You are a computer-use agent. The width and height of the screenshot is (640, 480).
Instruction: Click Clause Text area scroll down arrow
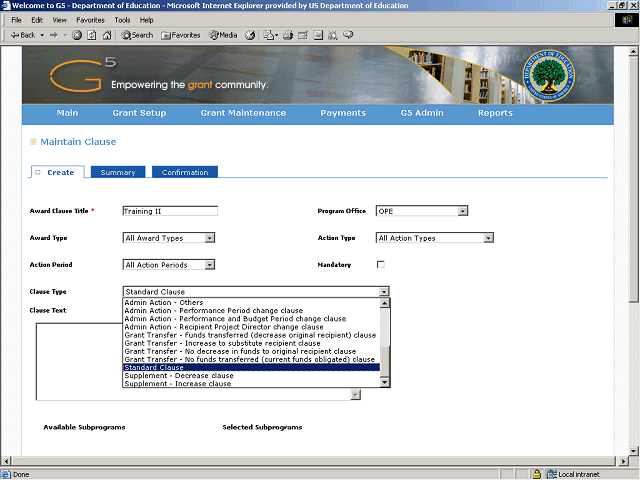tap(356, 395)
